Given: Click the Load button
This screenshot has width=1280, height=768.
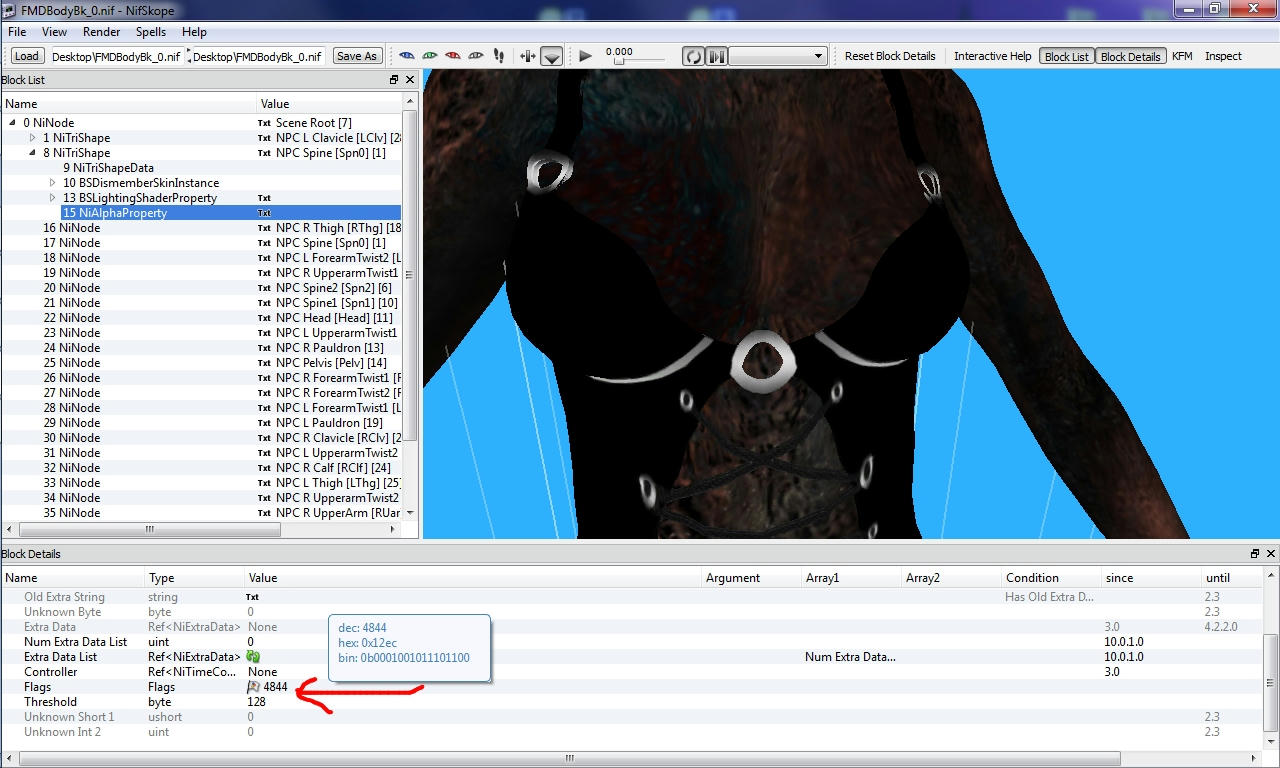Looking at the screenshot, I should pos(27,56).
